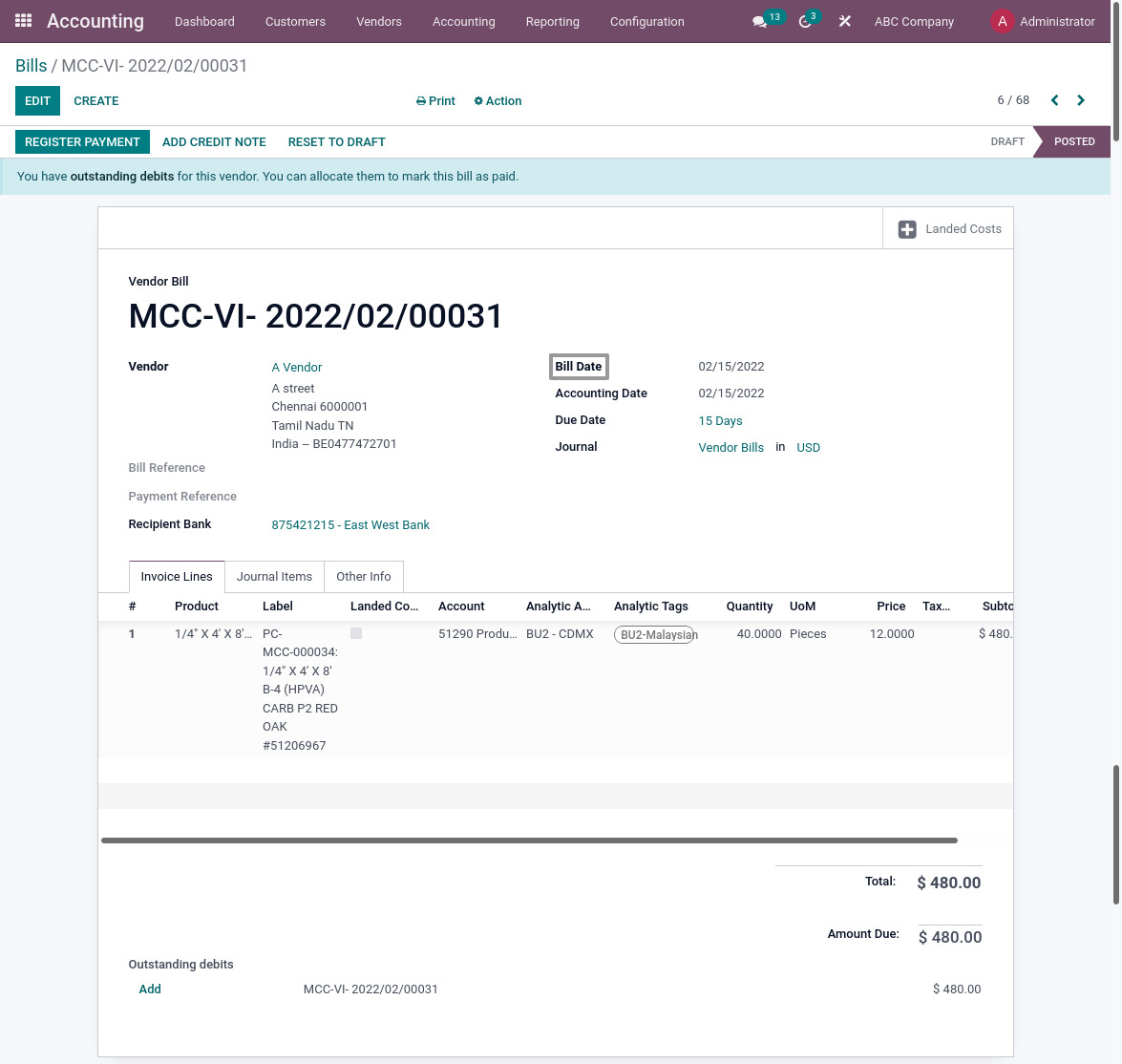Open the apps grid menu
Viewport: 1122px width, 1064px height.
pos(24,21)
